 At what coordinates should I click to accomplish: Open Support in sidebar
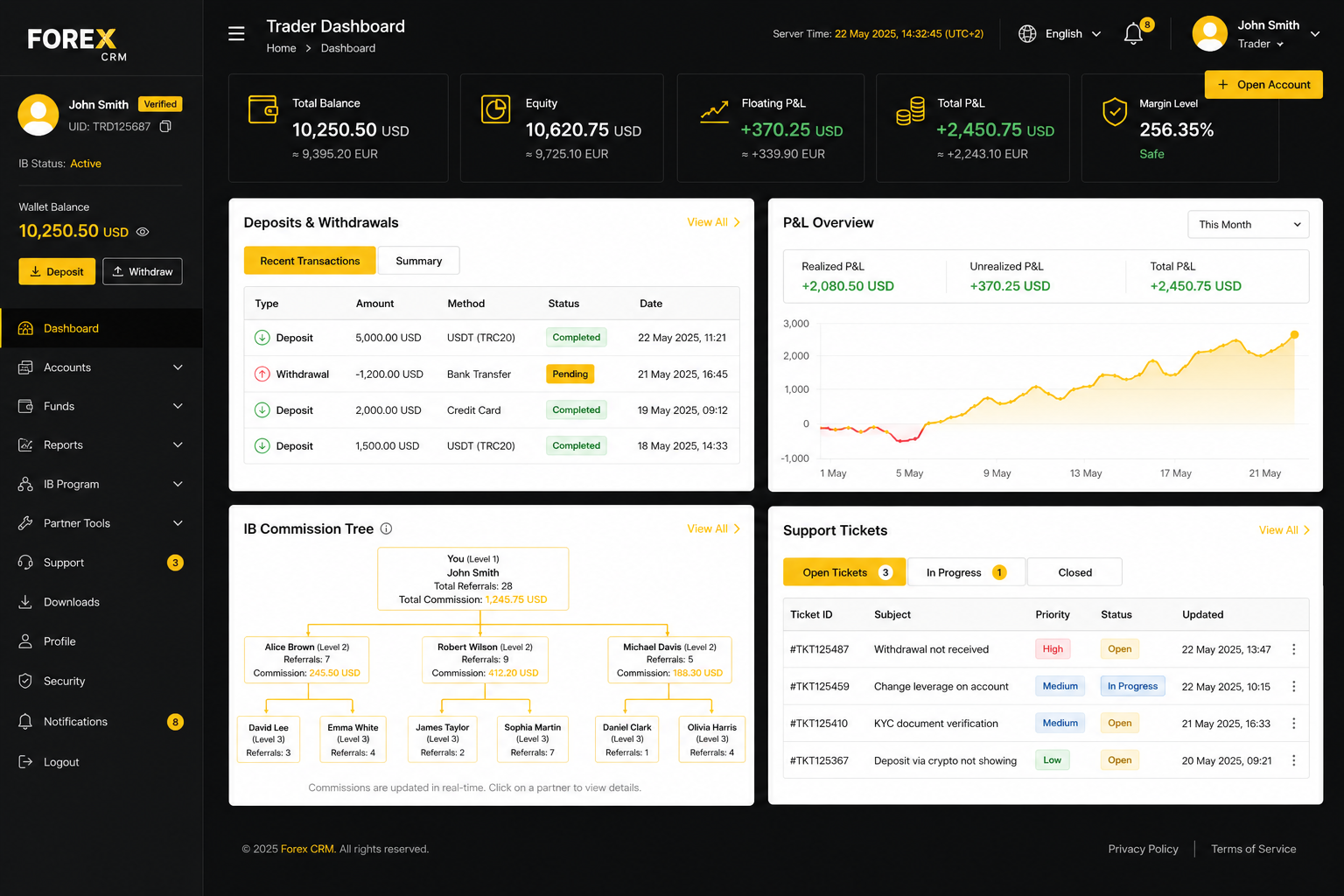[101, 563]
